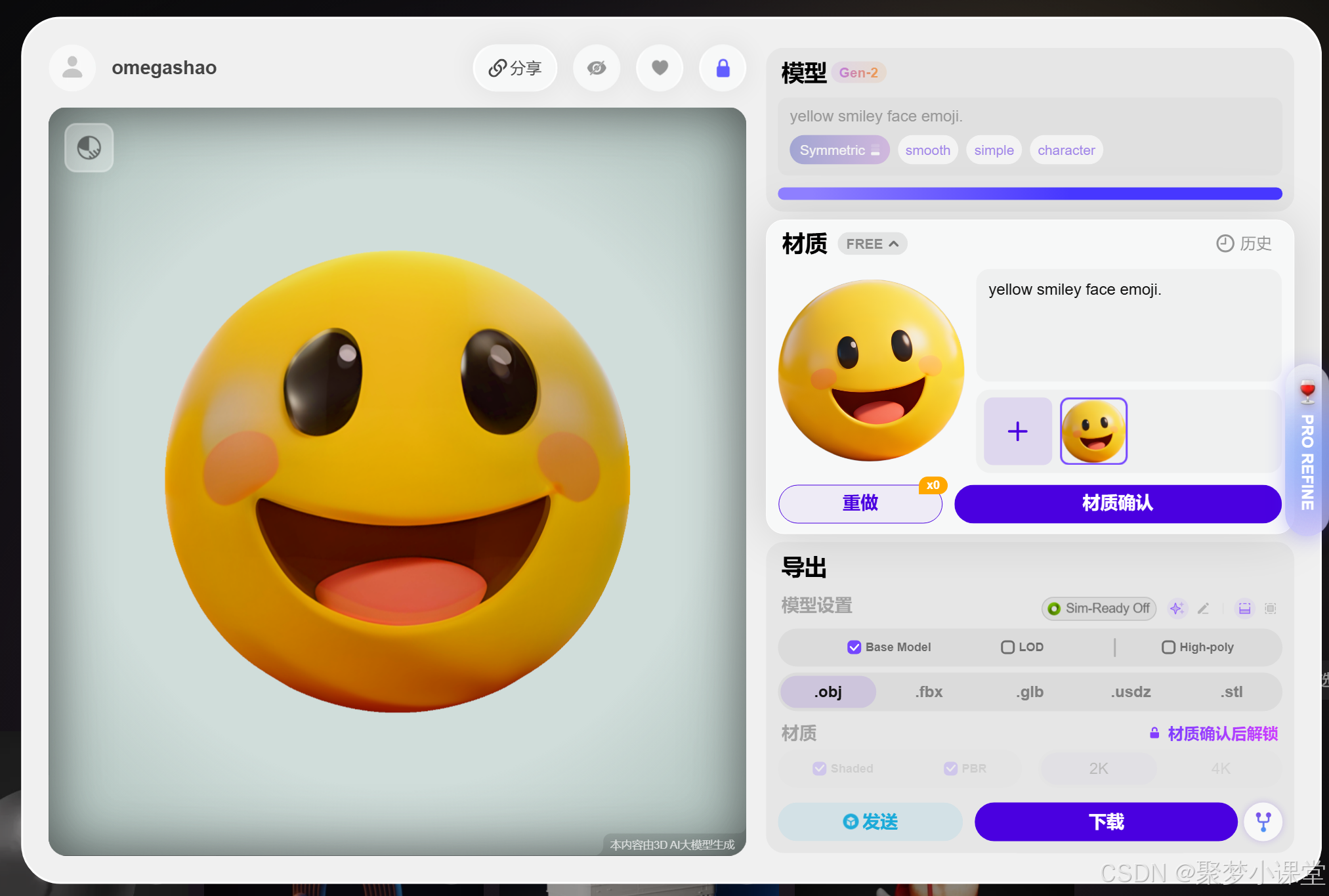Click the pencil edit settings icon

[1203, 608]
